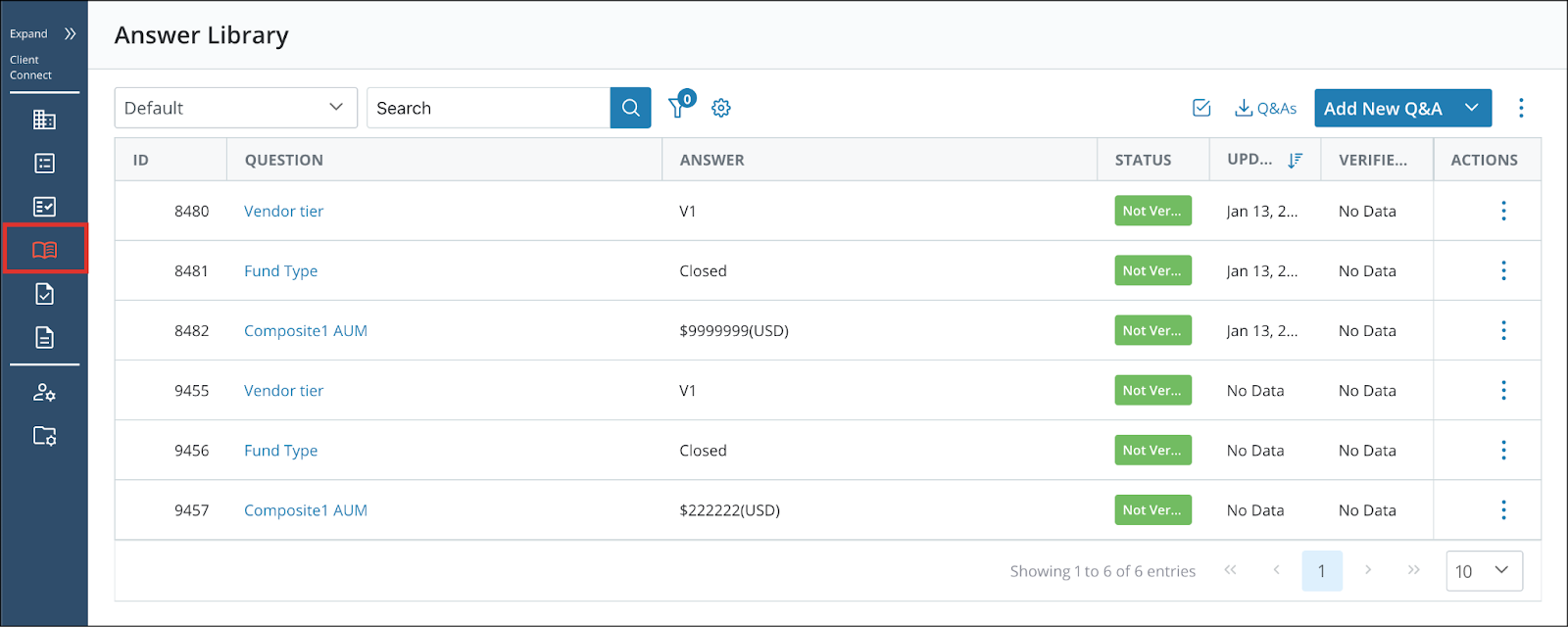Open the Vendor tier link for ID 9455
Image resolution: width=1568 pixels, height=627 pixels.
click(283, 390)
